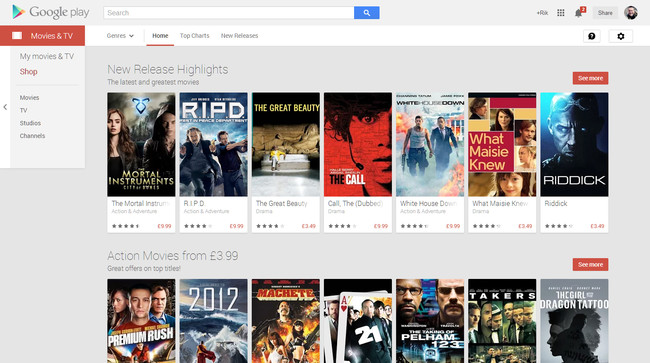Image resolution: width=650 pixels, height=363 pixels.
Task: Open Channels in the sidebar
Action: [32, 136]
